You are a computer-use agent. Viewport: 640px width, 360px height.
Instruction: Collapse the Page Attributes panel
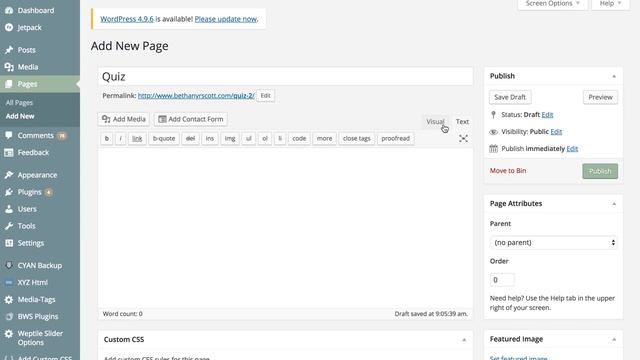click(x=614, y=204)
